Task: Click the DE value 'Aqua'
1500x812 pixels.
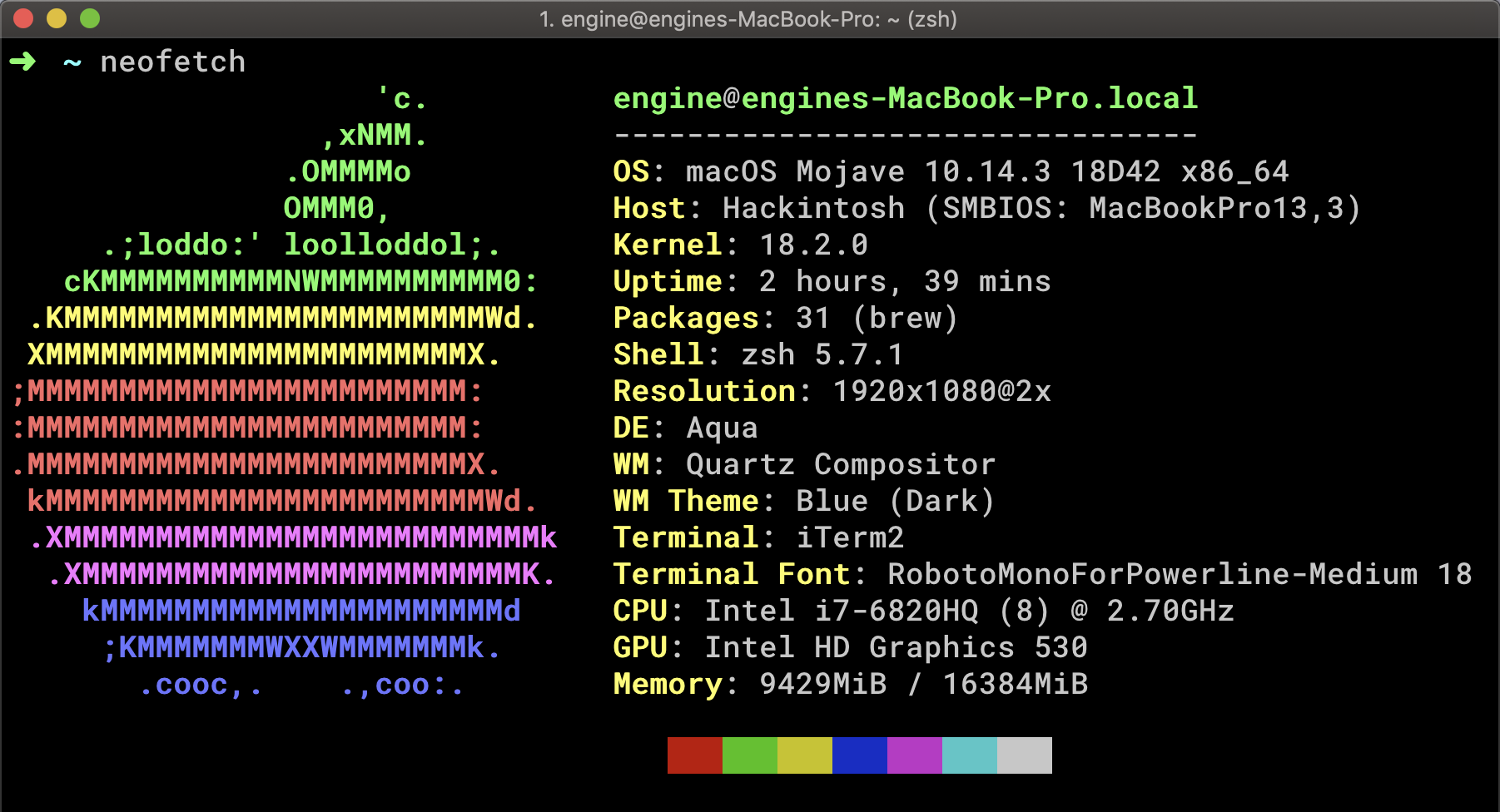Action: tap(722, 428)
